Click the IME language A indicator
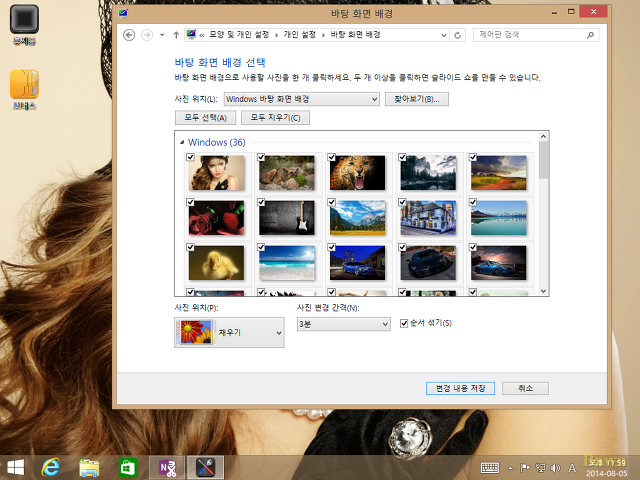640x480 pixels. pos(572,468)
